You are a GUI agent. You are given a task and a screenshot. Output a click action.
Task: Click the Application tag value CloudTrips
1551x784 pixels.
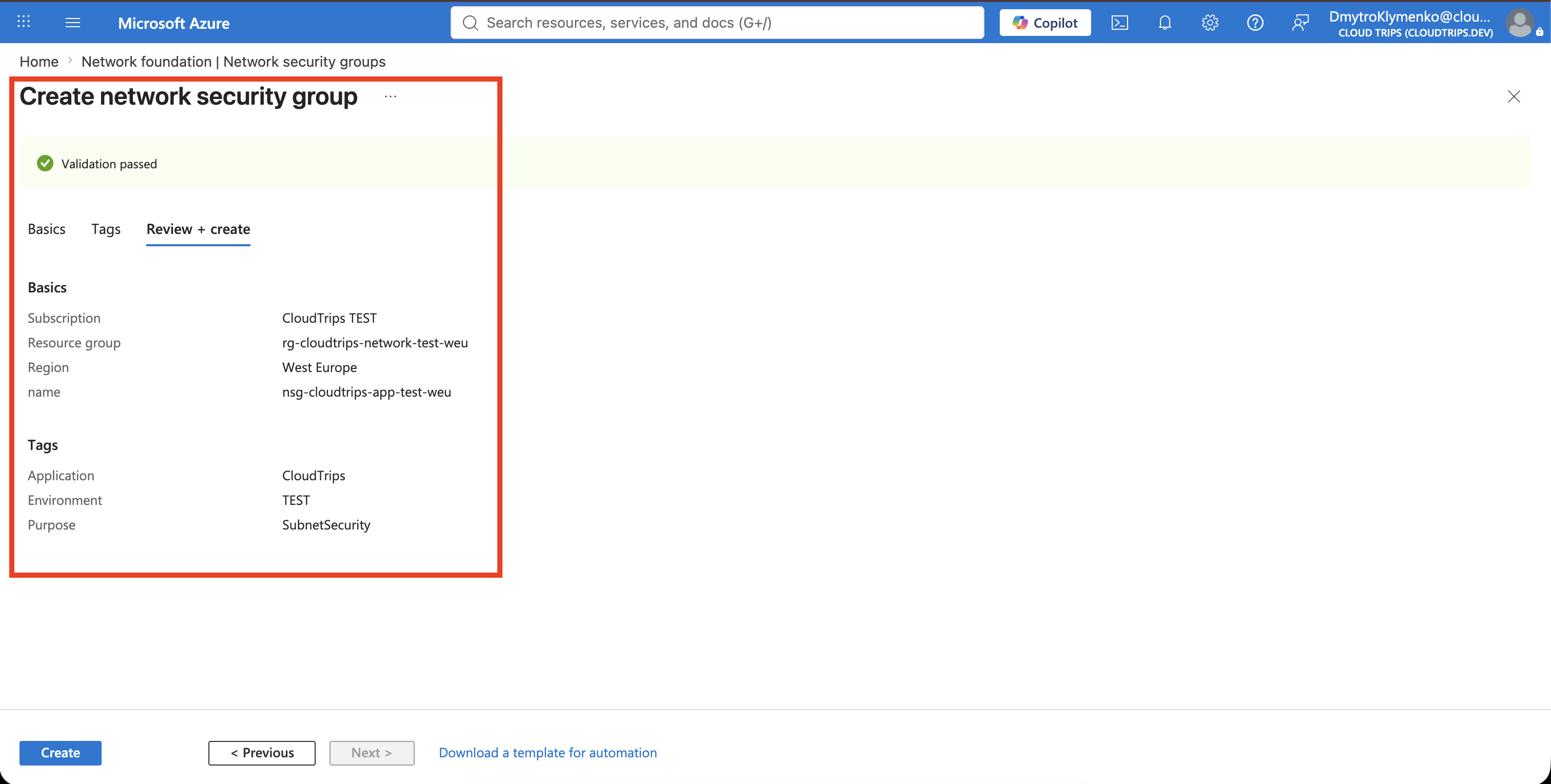tap(314, 476)
